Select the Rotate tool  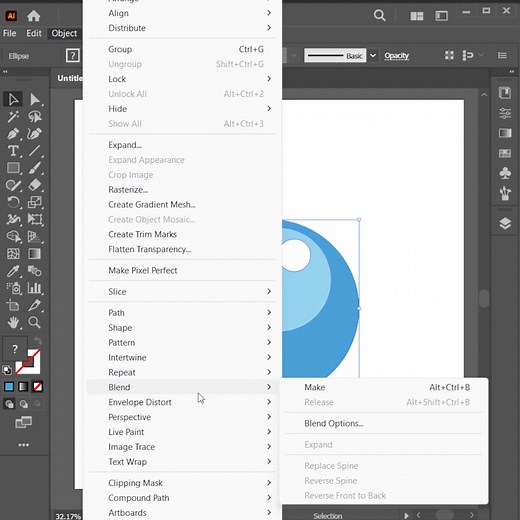[x=13, y=202]
